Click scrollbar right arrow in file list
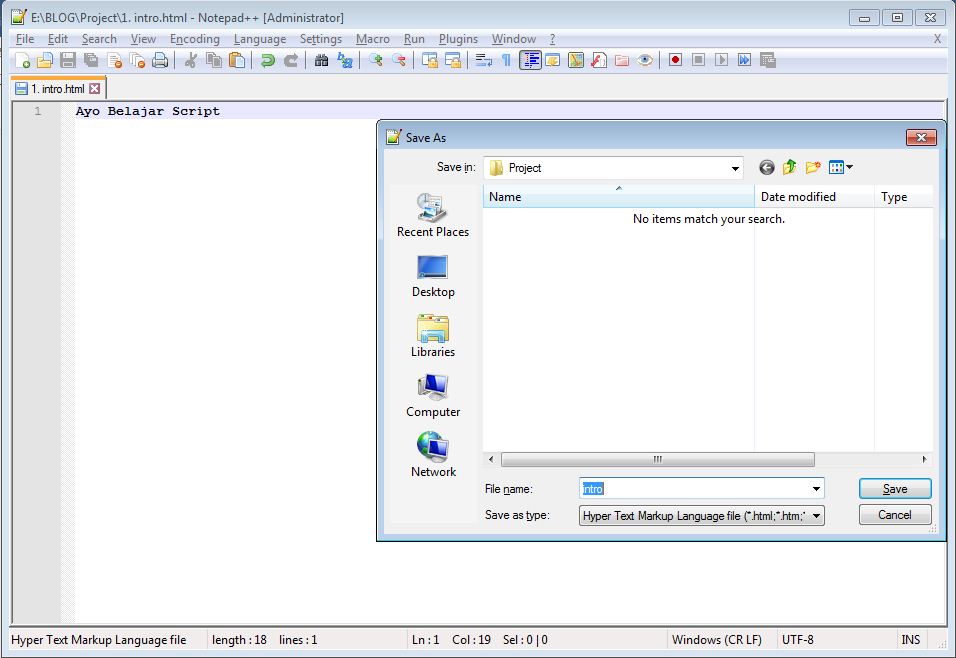Viewport: 956px width, 658px height. pyautogui.click(x=924, y=459)
